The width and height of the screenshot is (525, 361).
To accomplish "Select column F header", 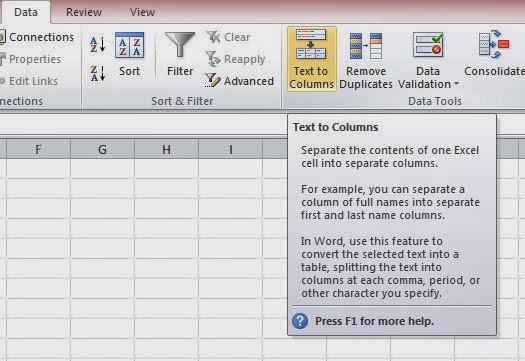I will point(38,149).
